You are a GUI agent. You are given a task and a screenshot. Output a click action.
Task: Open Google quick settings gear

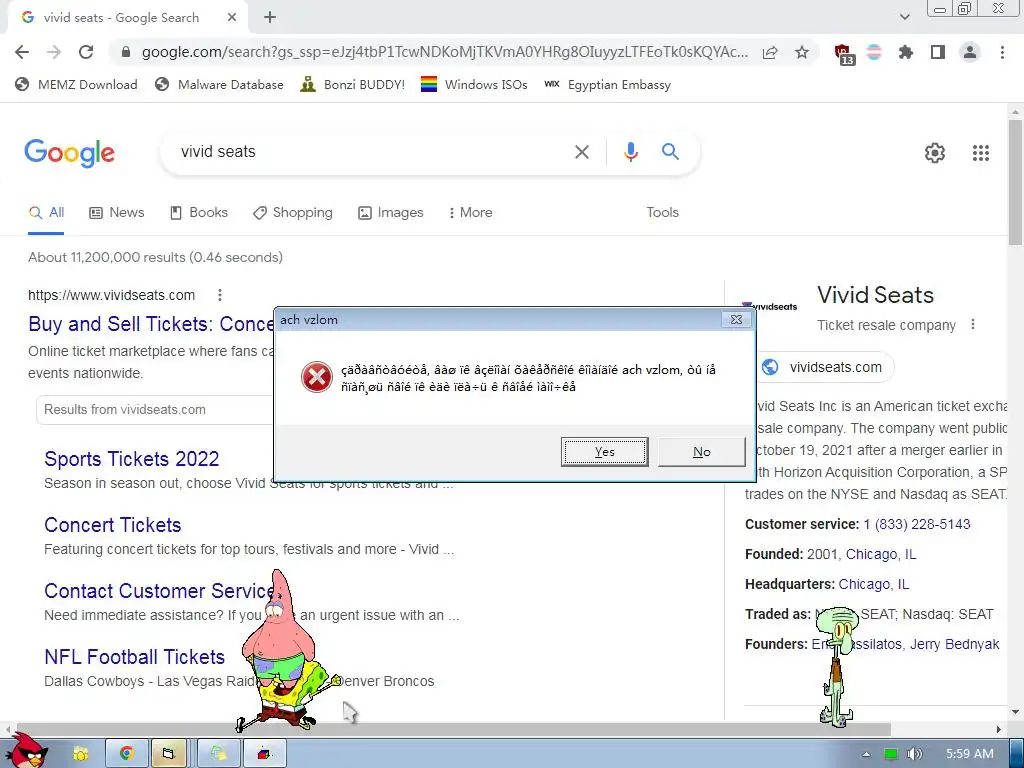click(x=935, y=153)
